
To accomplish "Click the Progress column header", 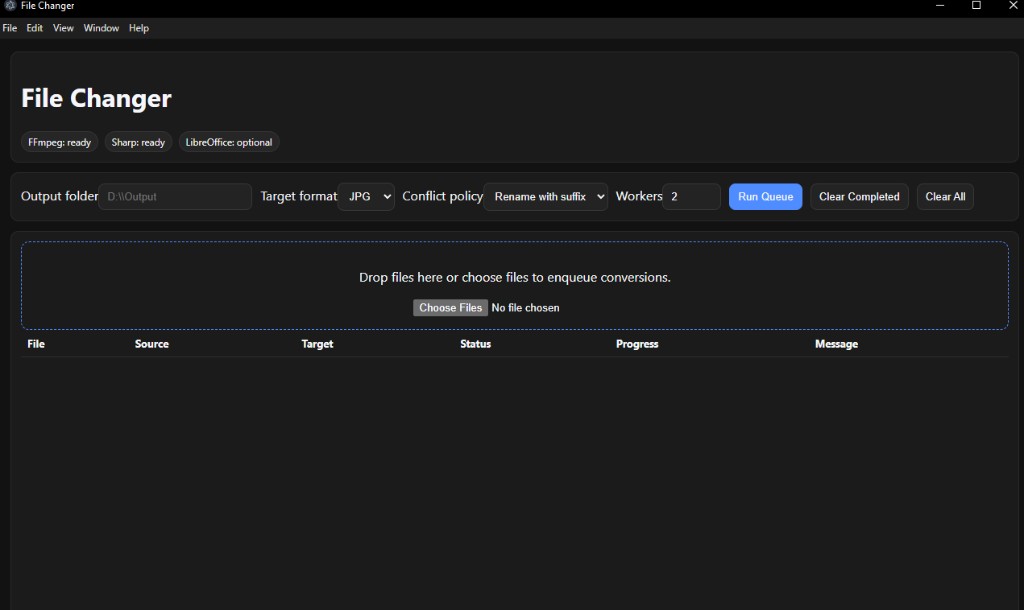I will [637, 344].
